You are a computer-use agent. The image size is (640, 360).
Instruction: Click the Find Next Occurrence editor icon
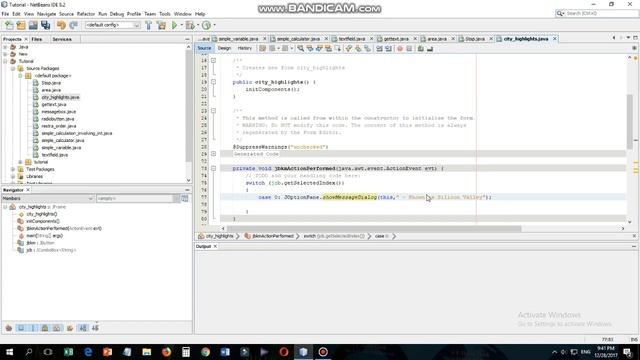click(319, 49)
